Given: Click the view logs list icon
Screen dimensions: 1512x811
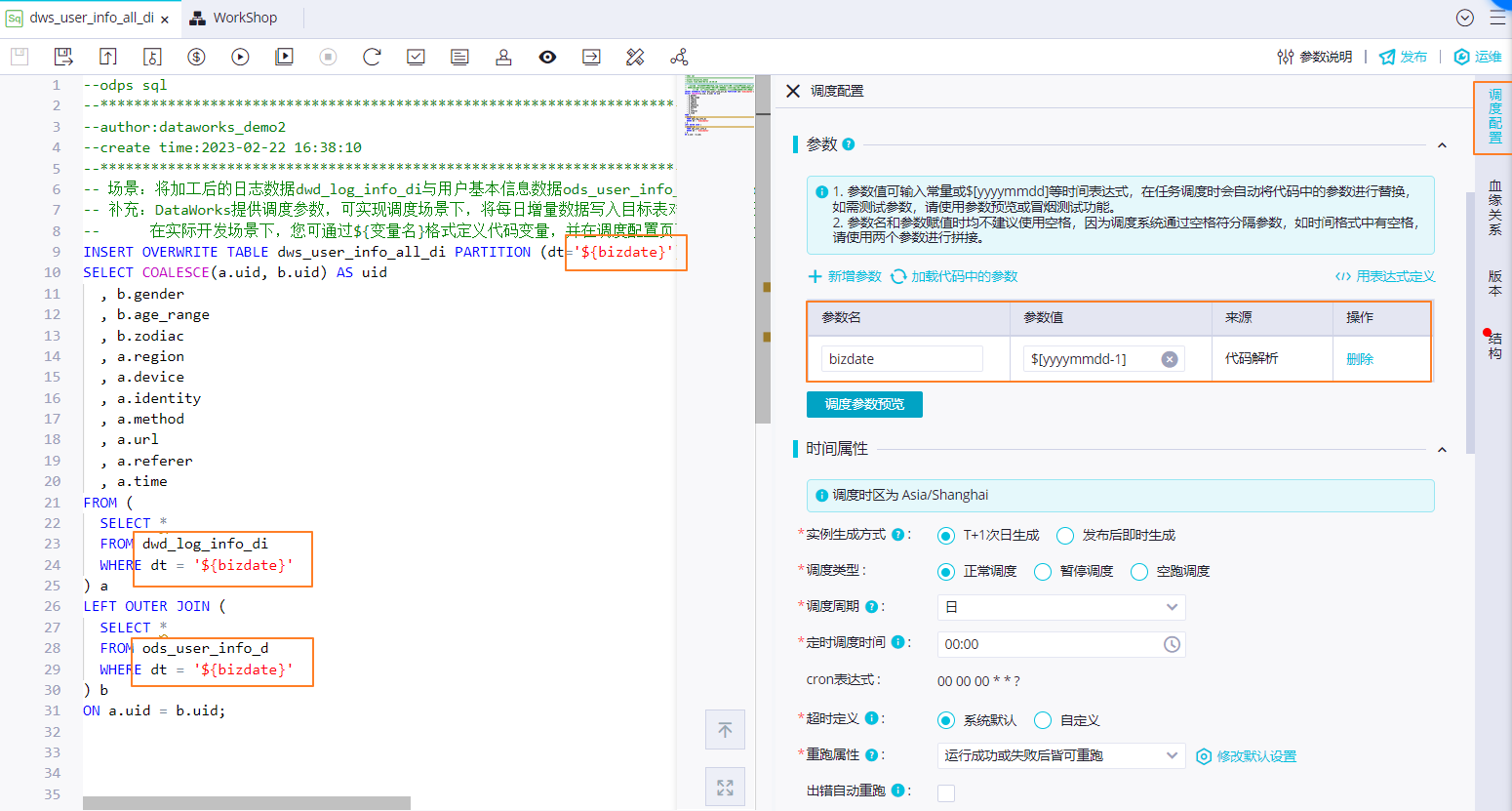Looking at the screenshot, I should pos(459,57).
